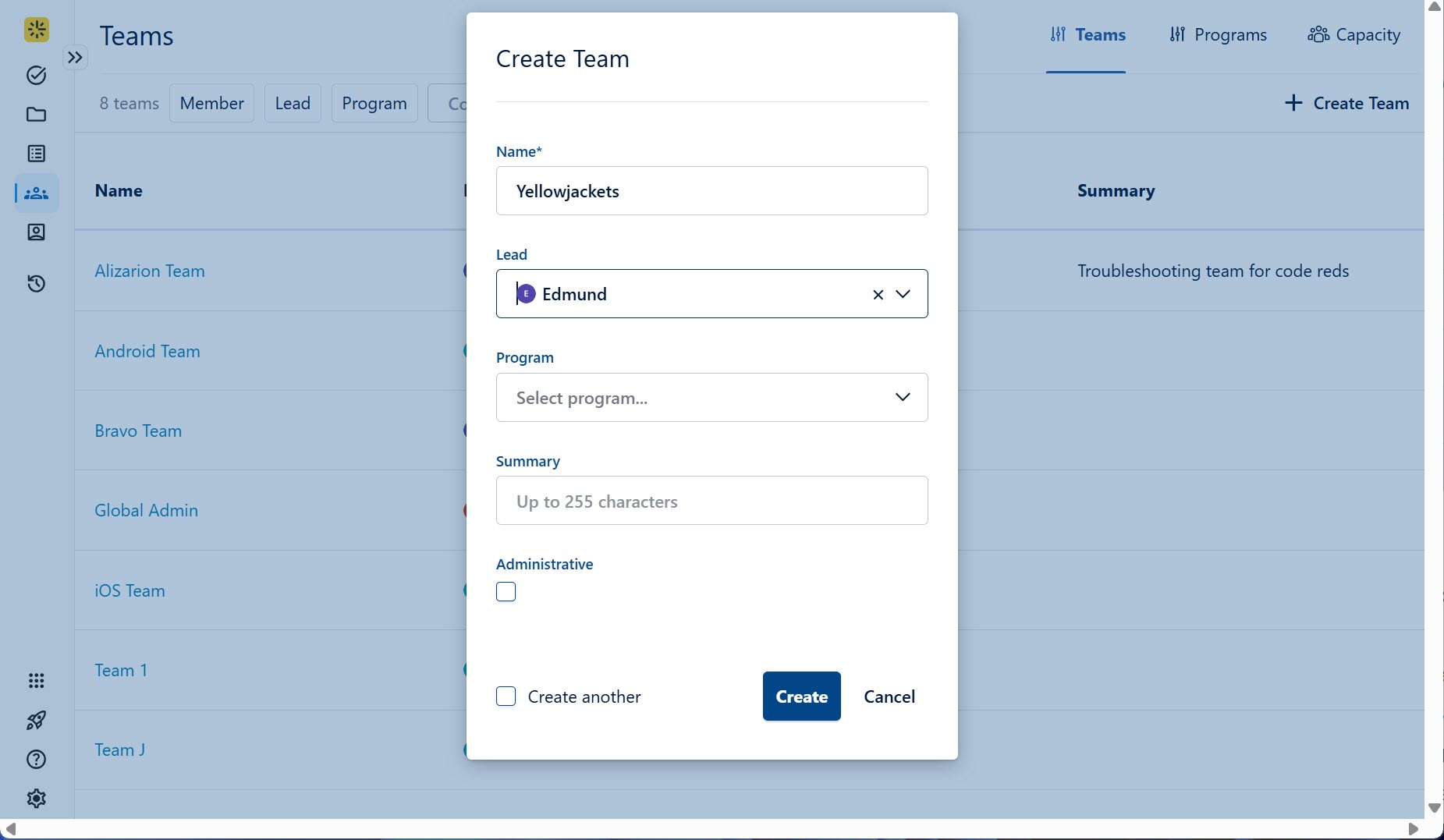Open the apps grid icon in the sidebar
The height and width of the screenshot is (840, 1444).
36,681
